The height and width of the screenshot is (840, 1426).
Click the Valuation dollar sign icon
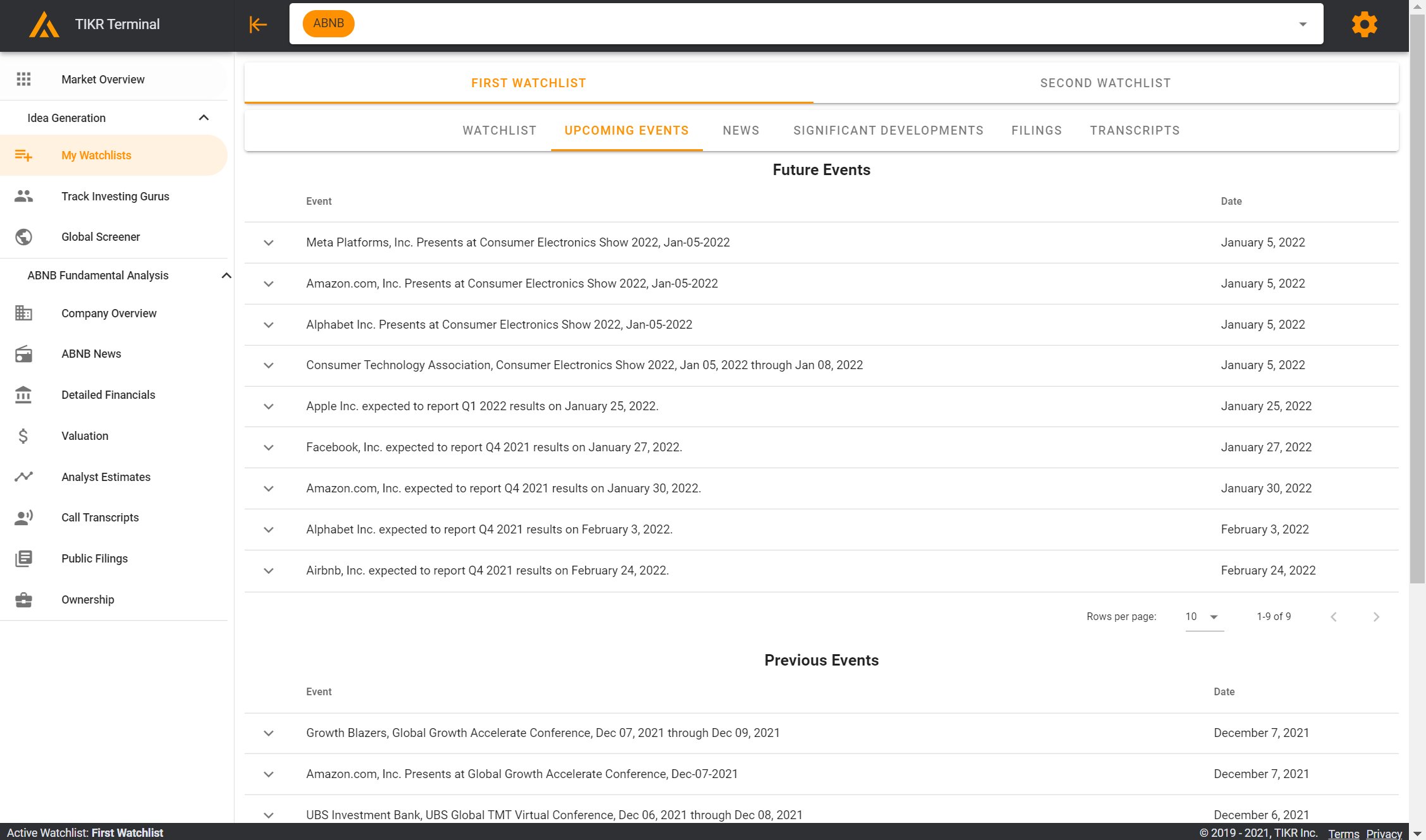pyautogui.click(x=23, y=436)
